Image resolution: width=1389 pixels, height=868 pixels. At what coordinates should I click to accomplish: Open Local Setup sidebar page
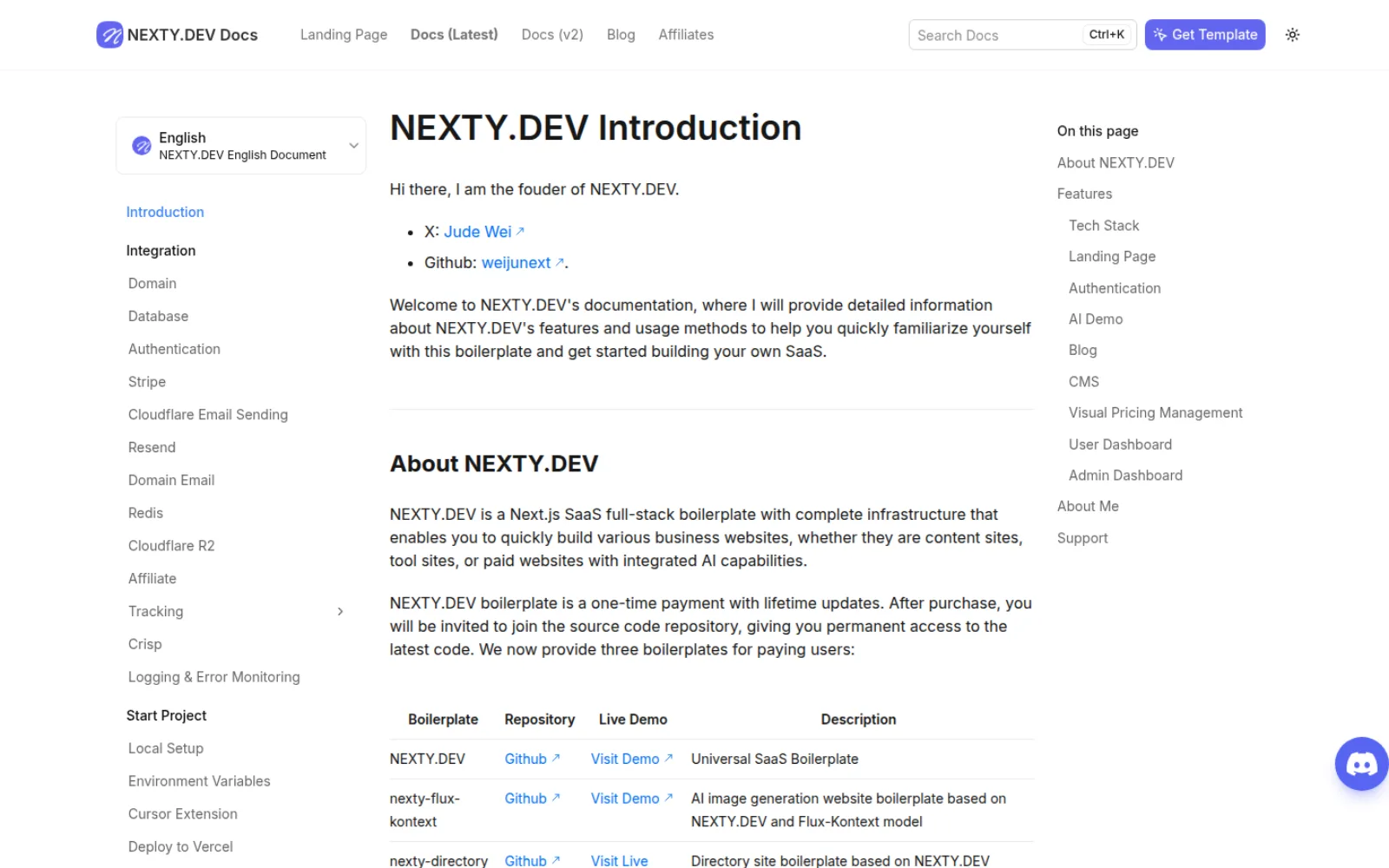click(166, 748)
